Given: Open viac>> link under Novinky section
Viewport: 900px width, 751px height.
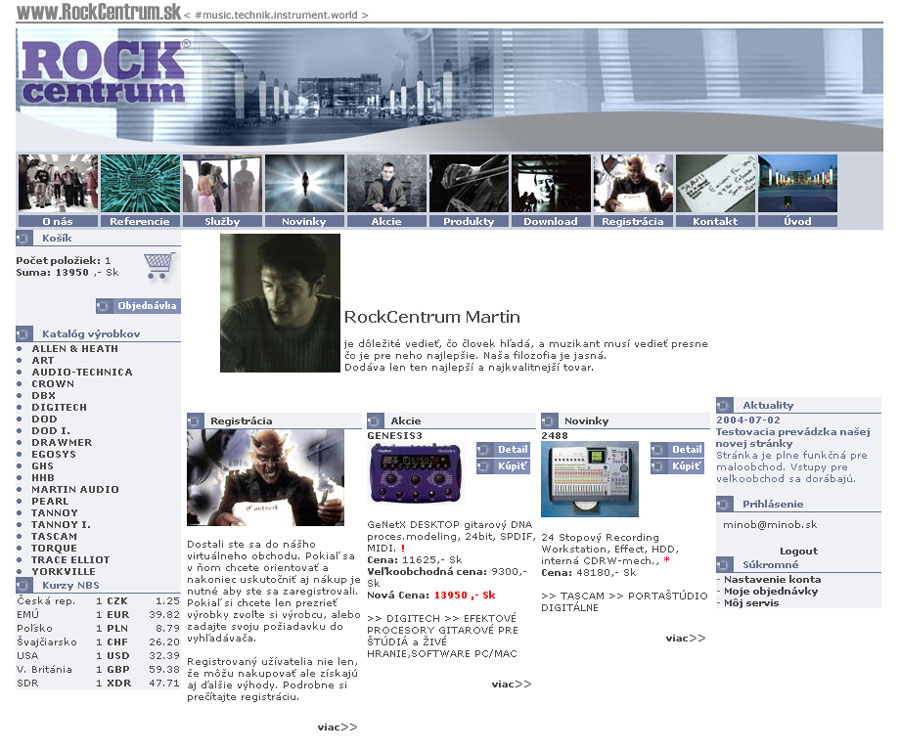Looking at the screenshot, I should (686, 638).
